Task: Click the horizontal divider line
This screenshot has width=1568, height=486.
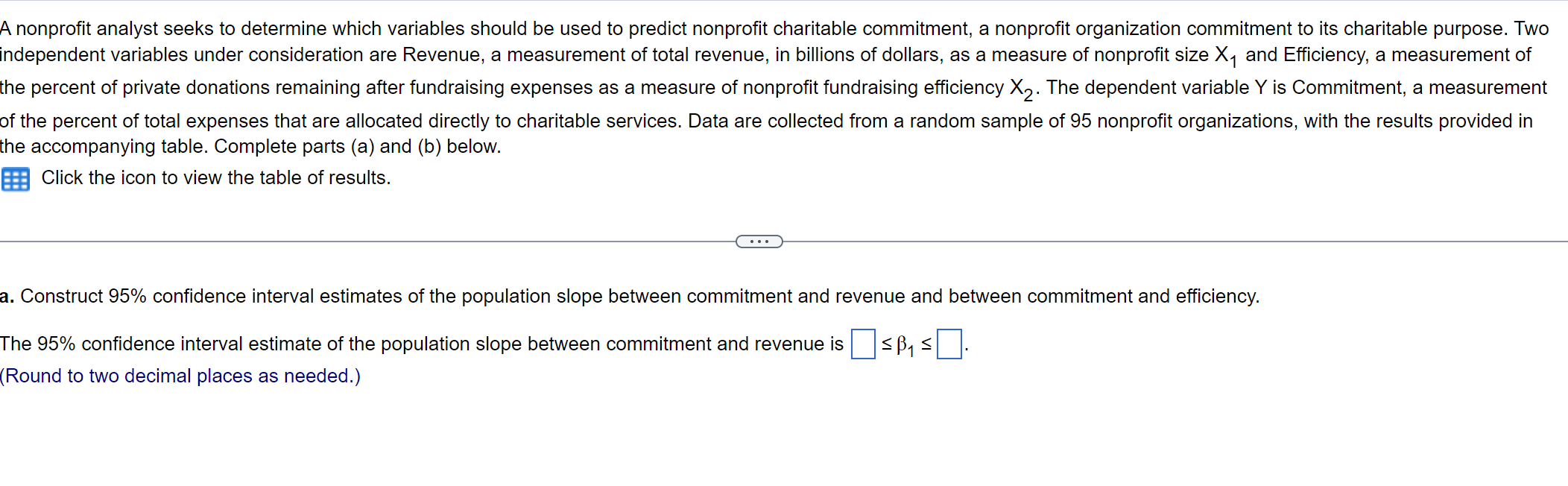Action: (x=373, y=241)
